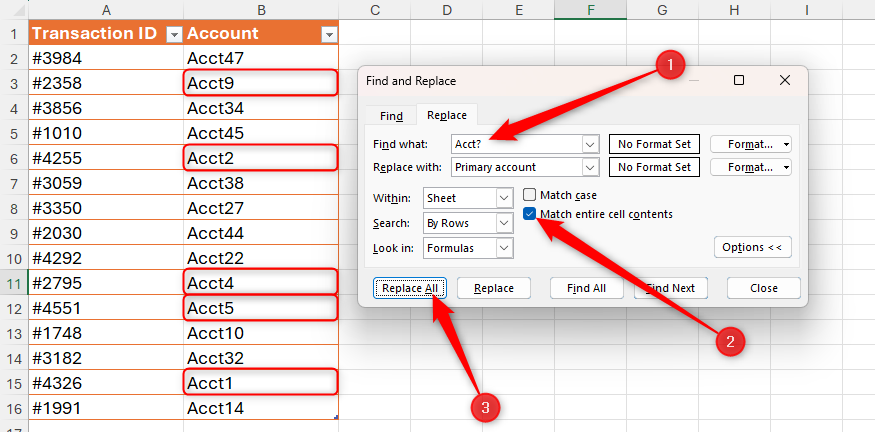Close the Find and Replace dialog window
Viewport: 875px width, 432px height.
coord(784,81)
